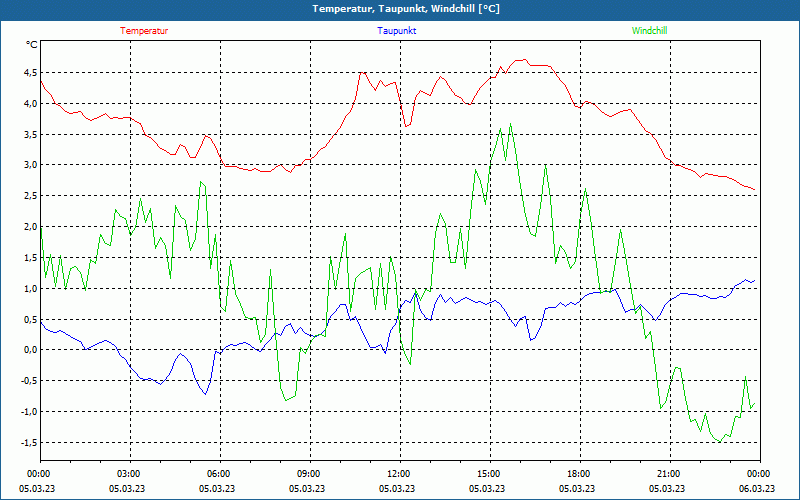Viewport: 800px width, 500px height.
Task: Click the 05.03.23 date under 21:00
Action: [667, 488]
